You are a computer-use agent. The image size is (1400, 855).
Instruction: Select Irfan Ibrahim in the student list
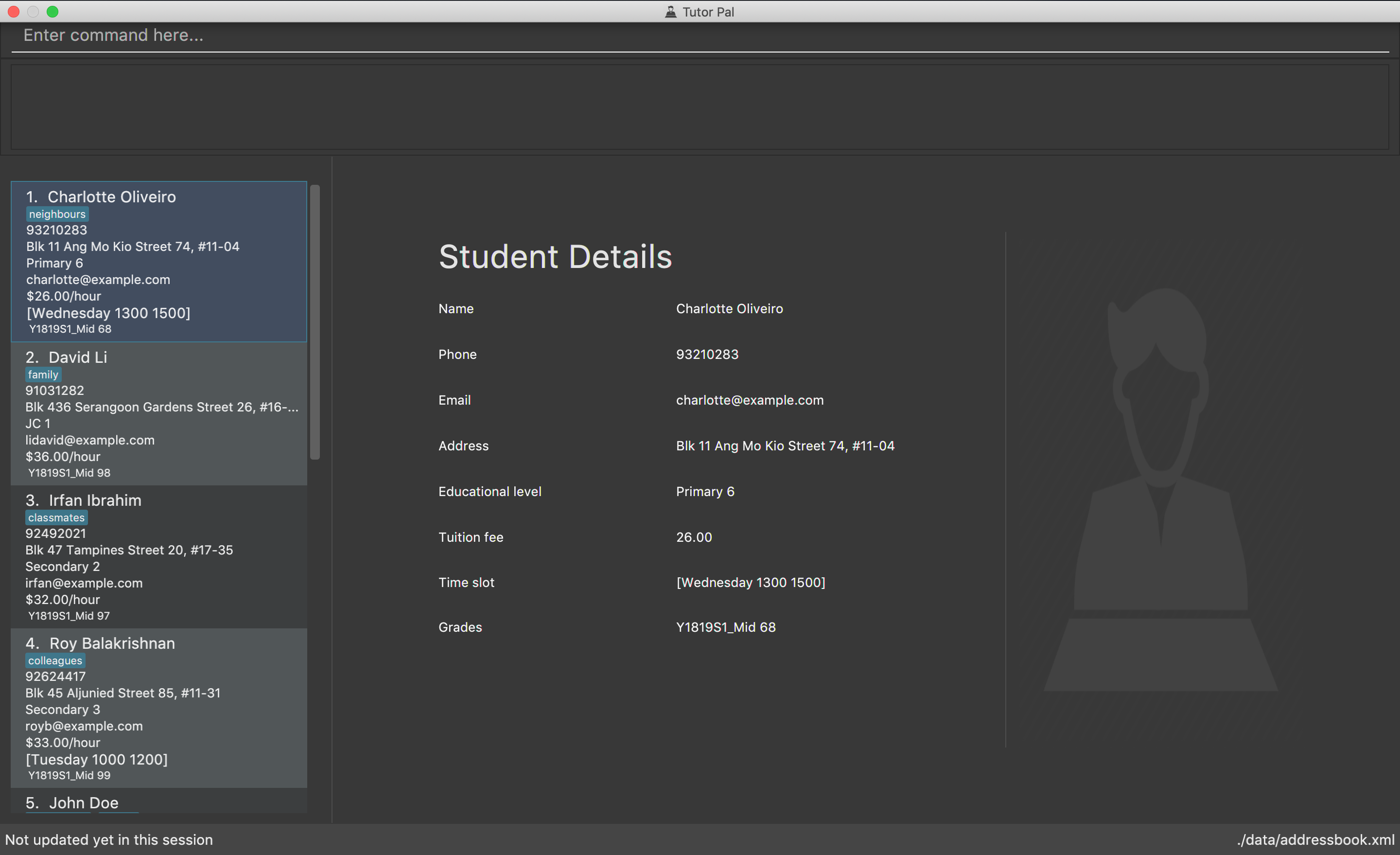(159, 557)
